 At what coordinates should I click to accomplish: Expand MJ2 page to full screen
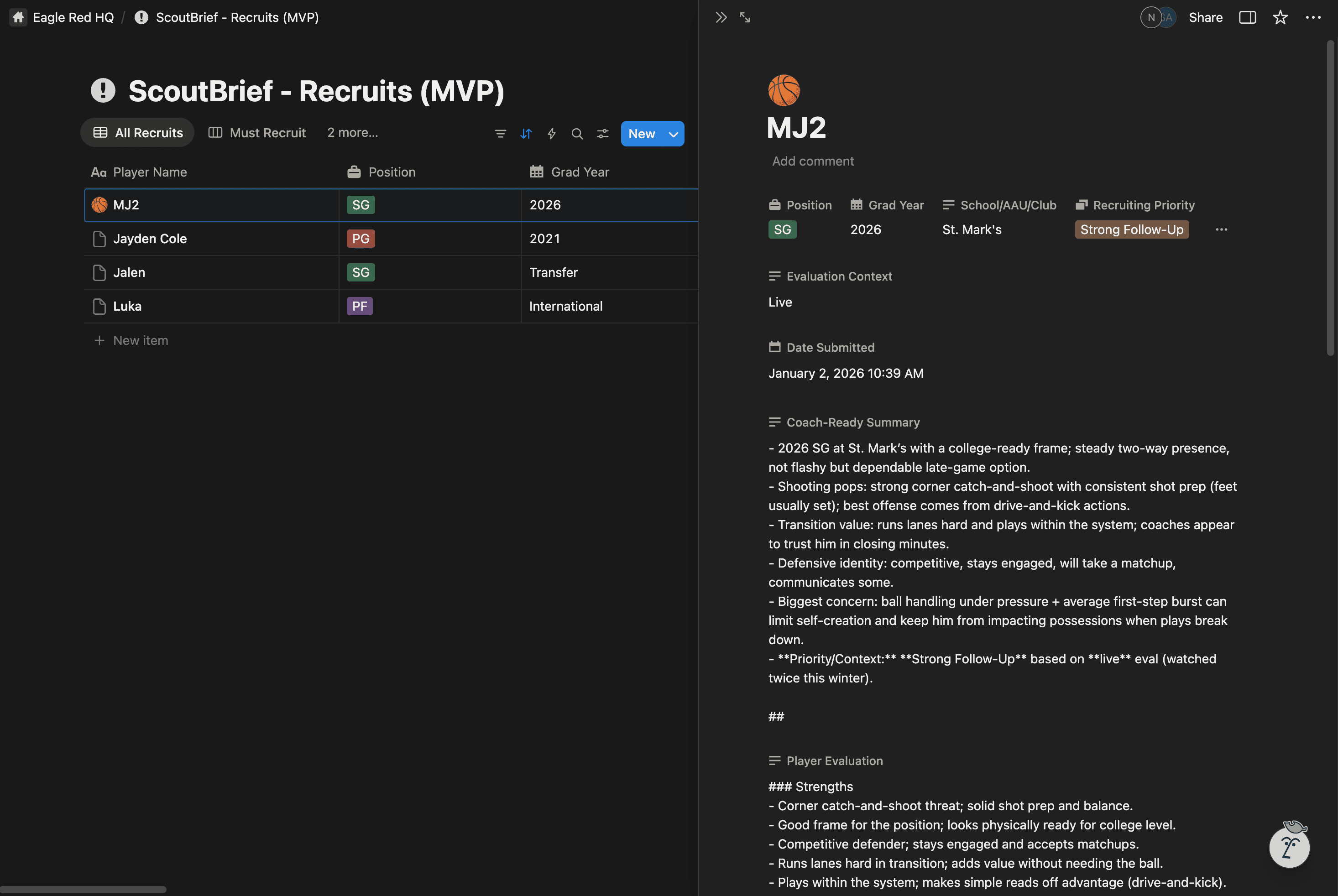[x=745, y=17]
